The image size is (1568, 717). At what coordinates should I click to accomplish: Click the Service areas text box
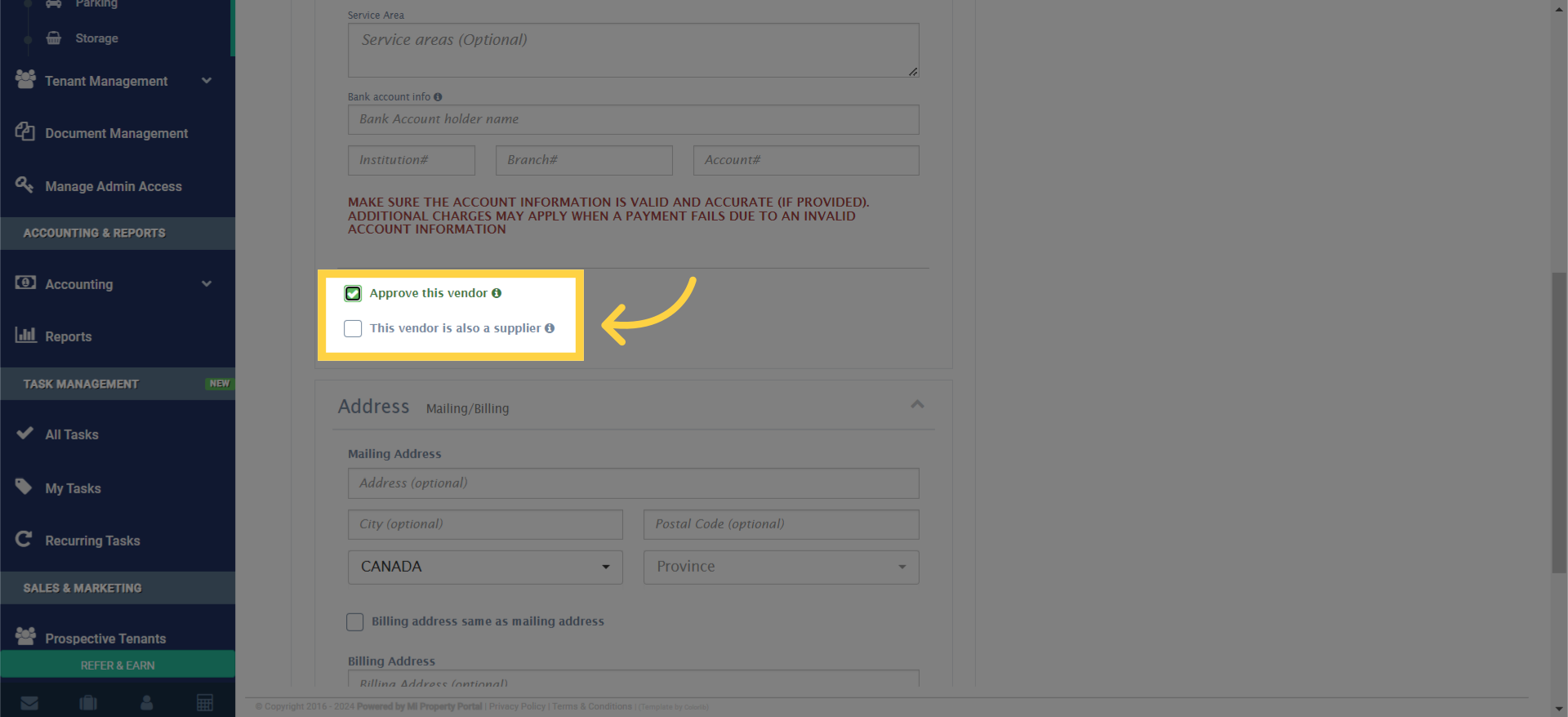pos(633,50)
